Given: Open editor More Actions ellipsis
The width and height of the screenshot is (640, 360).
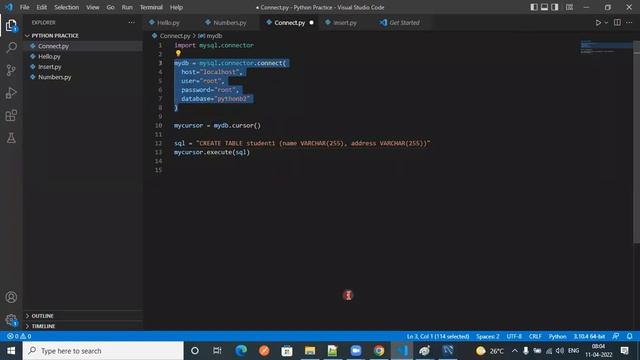Looking at the screenshot, I should pyautogui.click(x=629, y=22).
